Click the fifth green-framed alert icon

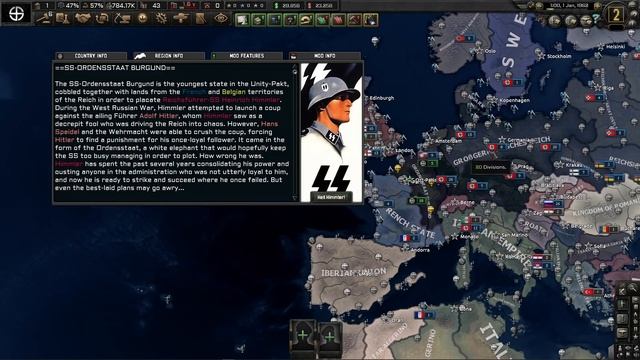pos(306,20)
